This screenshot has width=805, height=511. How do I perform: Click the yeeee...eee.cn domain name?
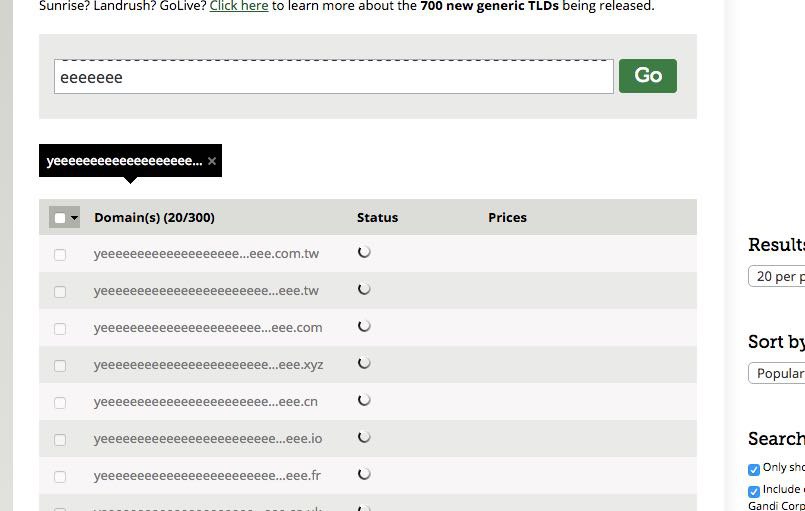pyautogui.click(x=205, y=402)
